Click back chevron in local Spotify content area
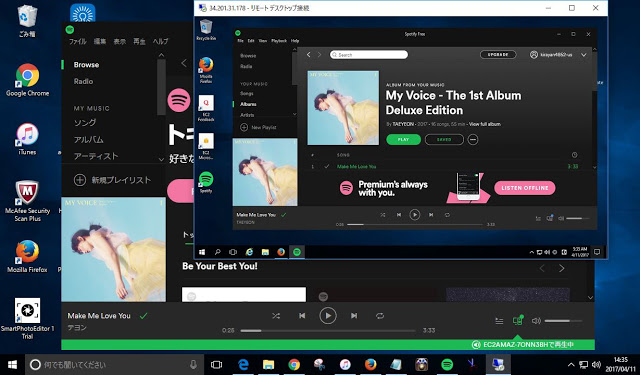The image size is (640, 375). pos(184,63)
